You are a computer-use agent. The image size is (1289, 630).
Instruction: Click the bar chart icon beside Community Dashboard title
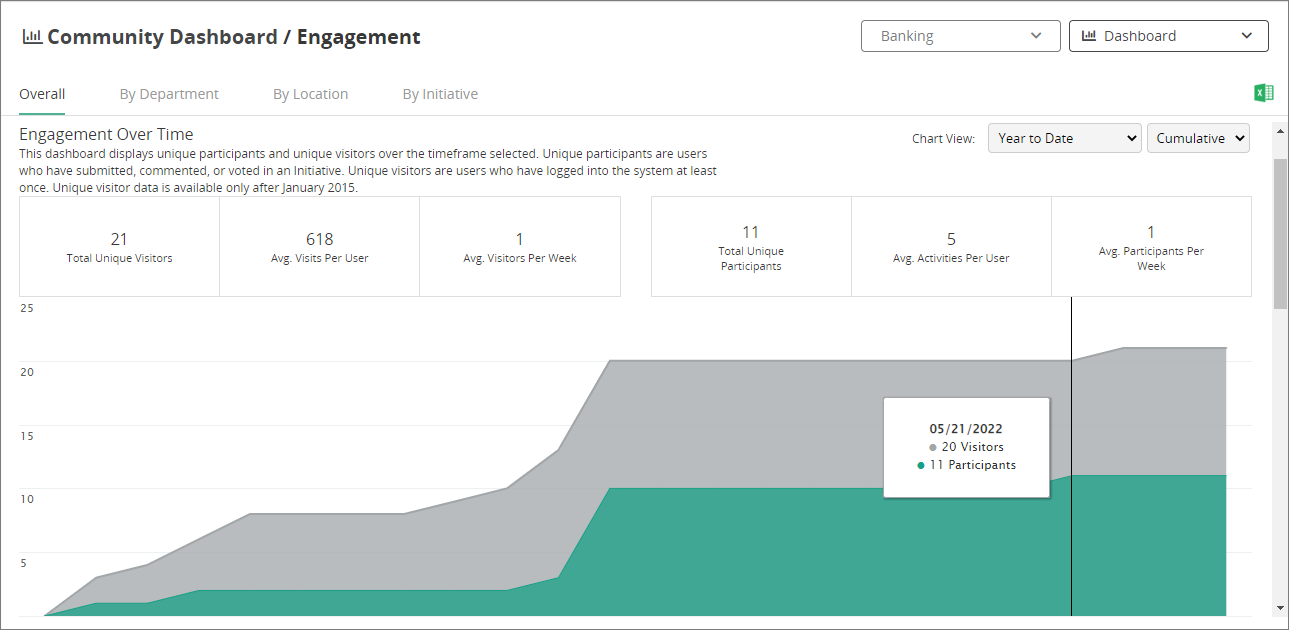[x=32, y=37]
